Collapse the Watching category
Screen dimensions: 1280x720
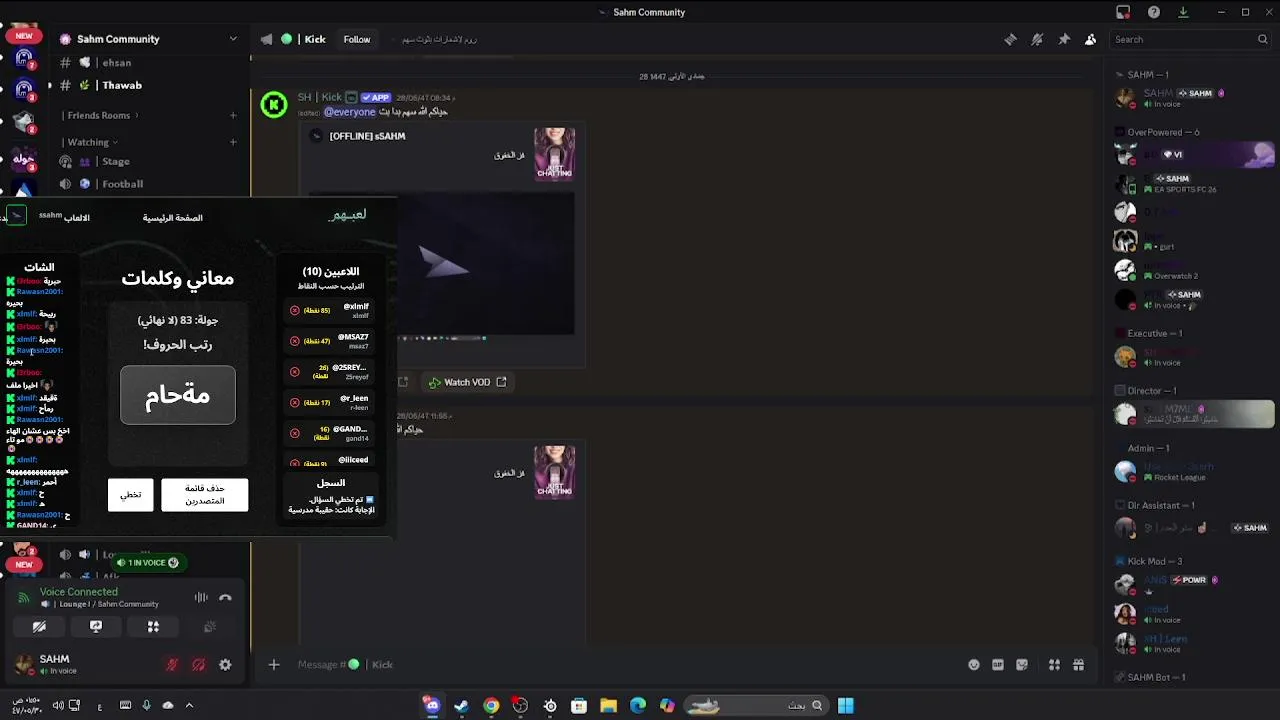coord(89,142)
